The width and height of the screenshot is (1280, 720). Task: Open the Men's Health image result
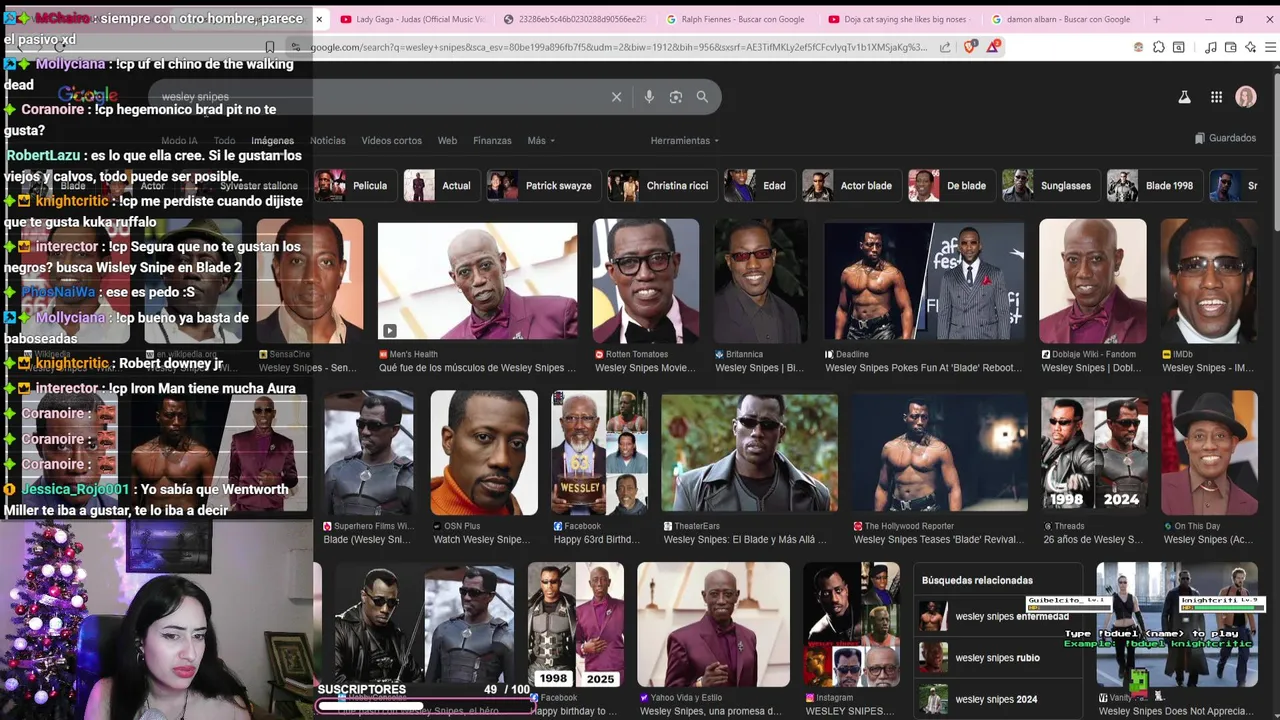[477, 282]
